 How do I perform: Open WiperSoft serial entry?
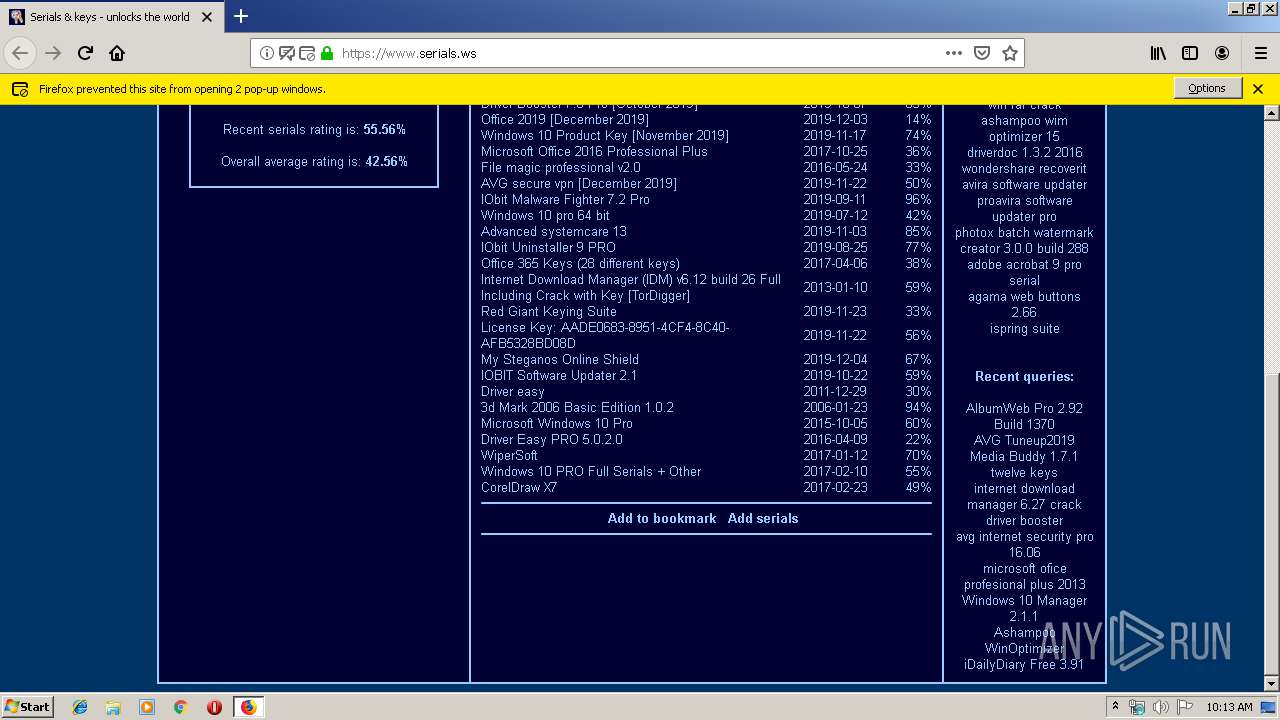tap(509, 455)
